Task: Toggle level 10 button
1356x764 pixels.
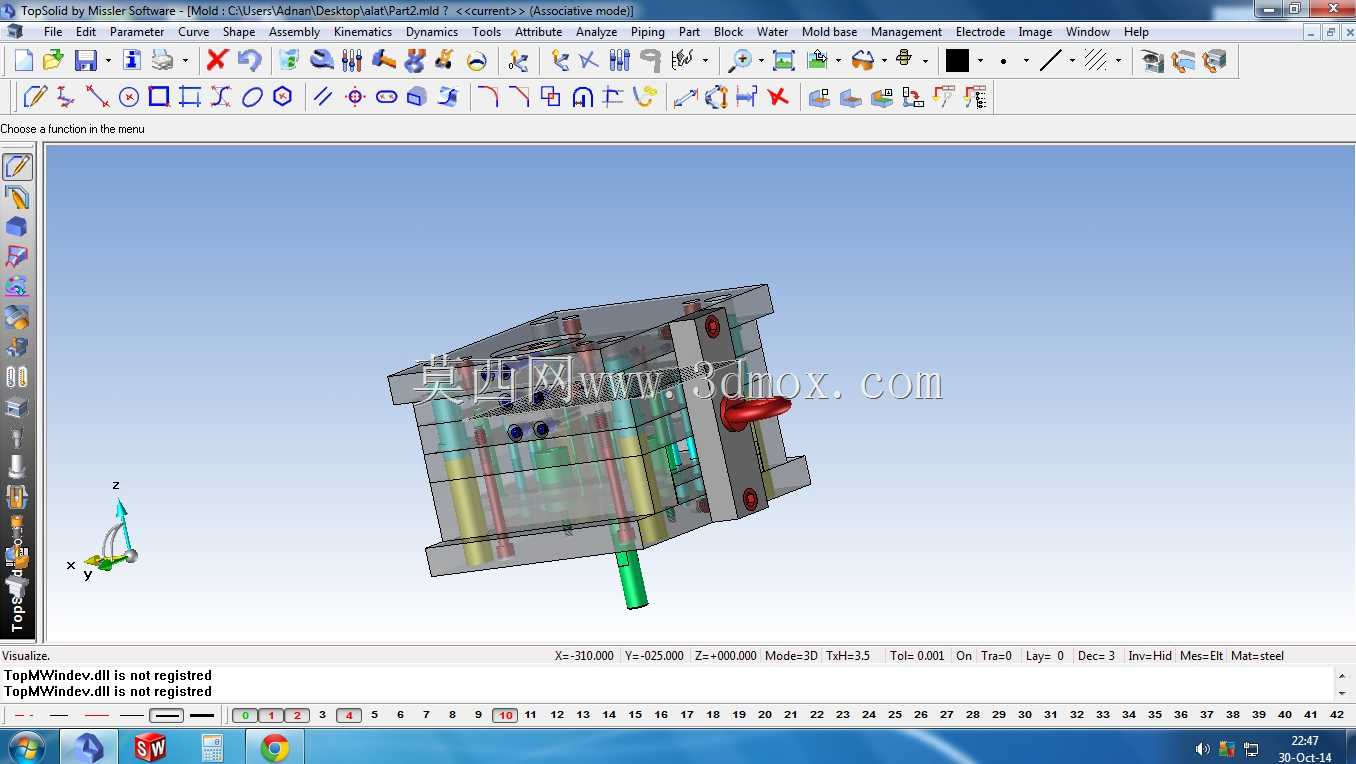Action: (505, 715)
